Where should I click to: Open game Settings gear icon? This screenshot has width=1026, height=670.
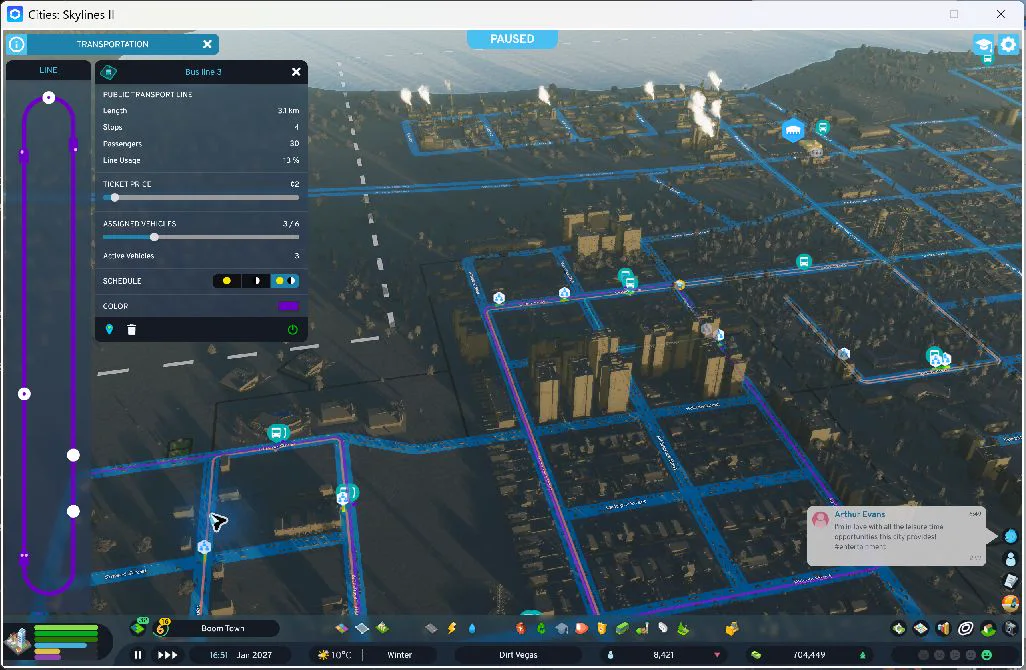click(x=1008, y=44)
